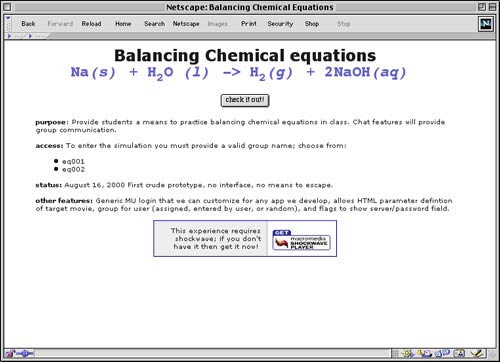Click the 'eq002' group name

pos(73,169)
